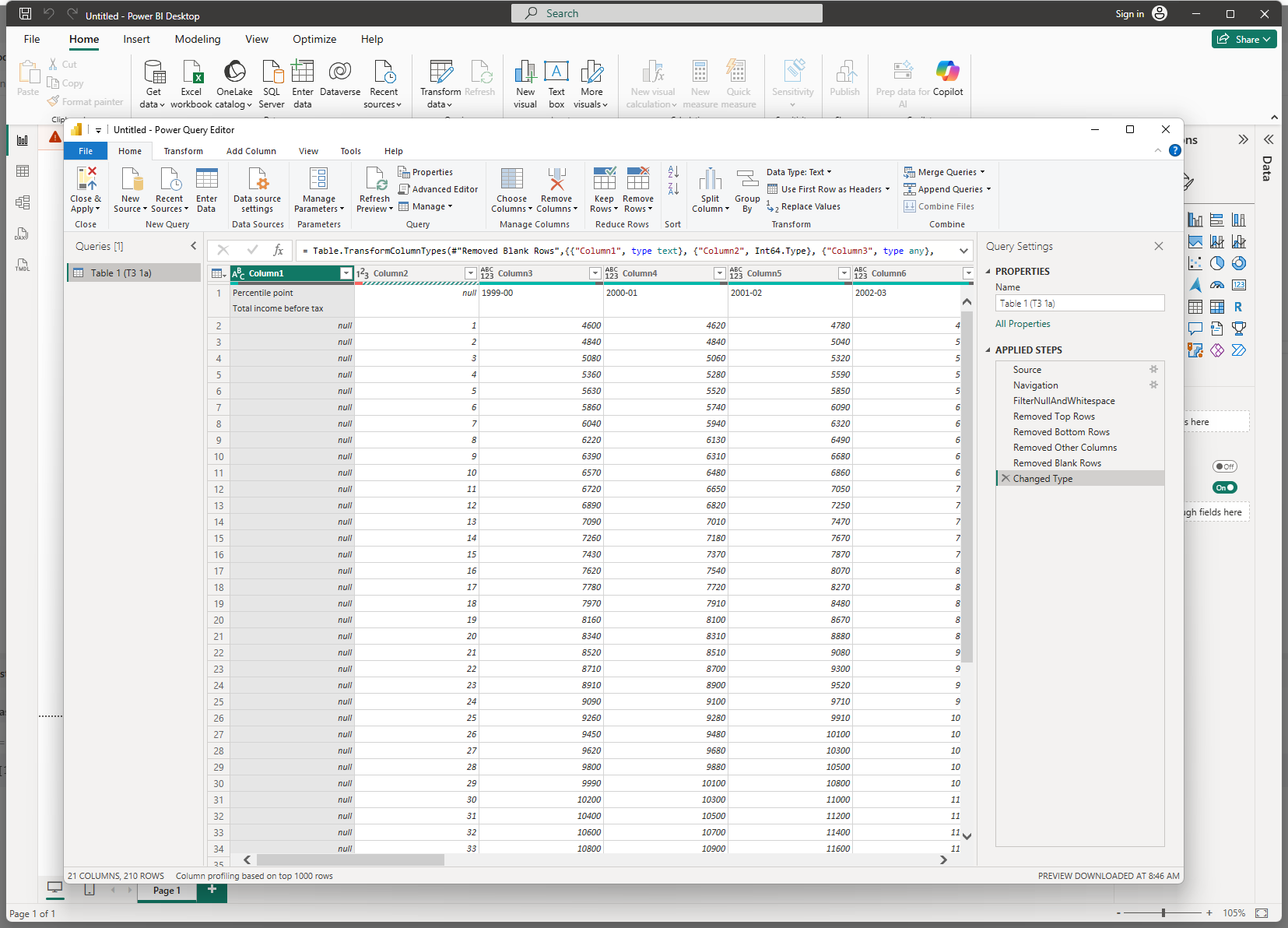The image size is (1288, 928).
Task: Collapse the APPLIED STEPS section
Action: [988, 350]
